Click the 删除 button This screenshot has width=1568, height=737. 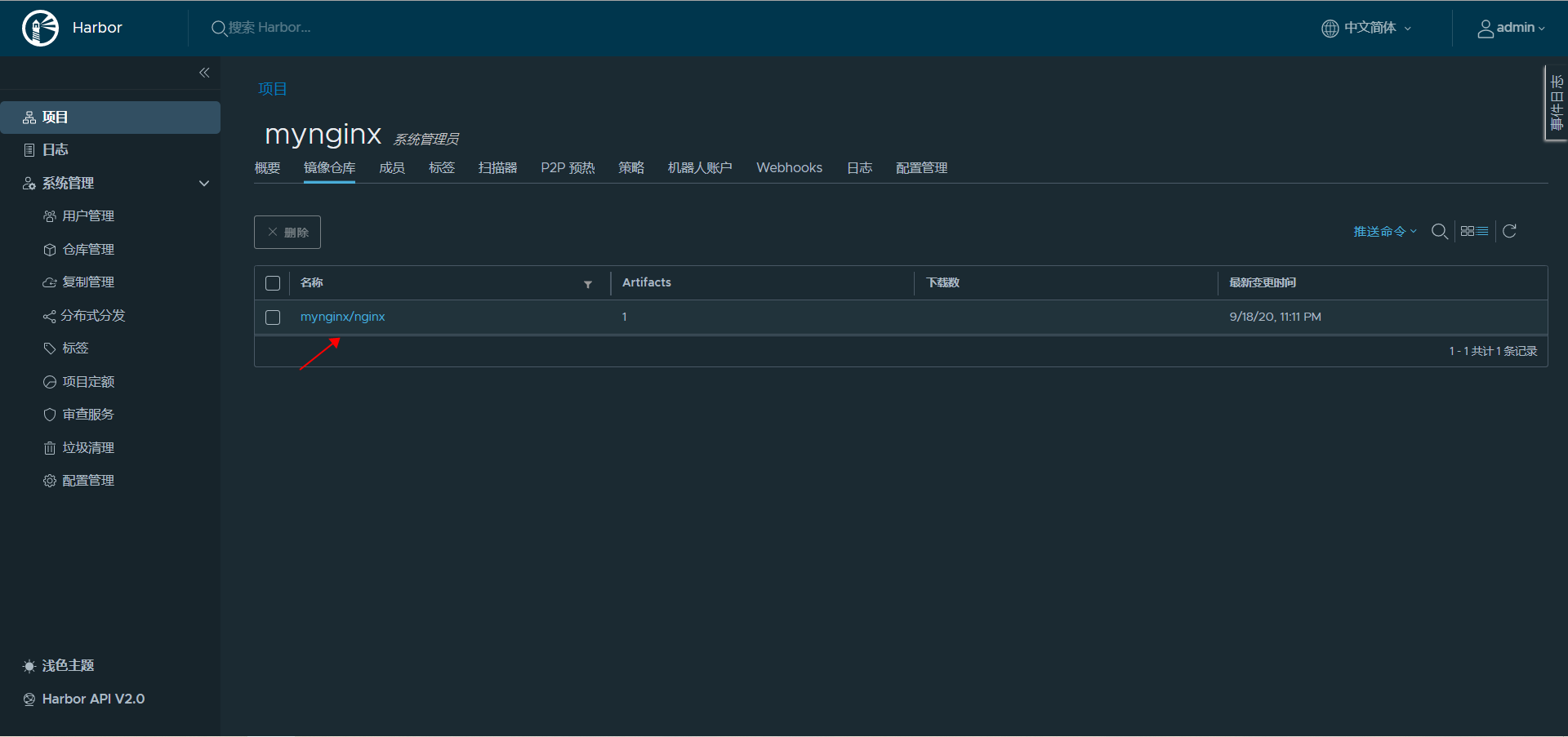point(287,233)
